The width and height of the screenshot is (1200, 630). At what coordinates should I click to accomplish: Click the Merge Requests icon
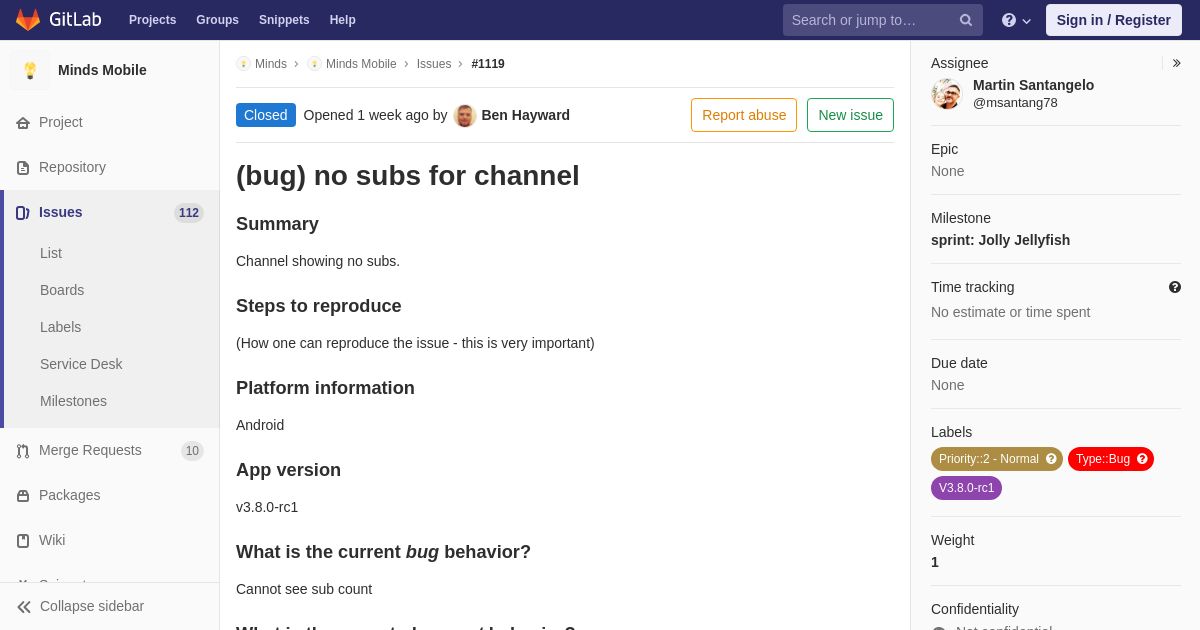tap(23, 451)
